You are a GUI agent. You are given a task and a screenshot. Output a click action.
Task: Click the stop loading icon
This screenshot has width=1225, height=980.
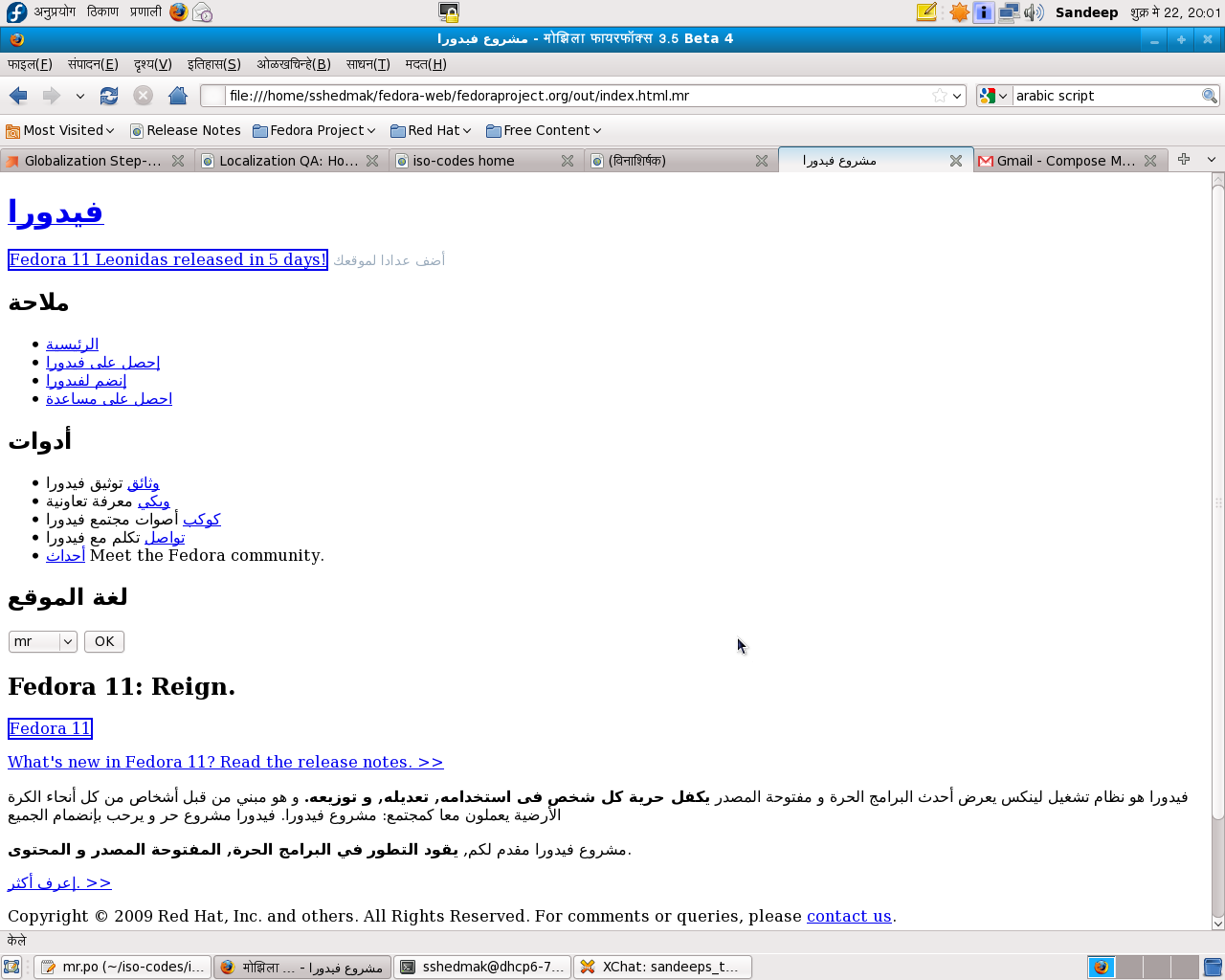pyautogui.click(x=144, y=96)
